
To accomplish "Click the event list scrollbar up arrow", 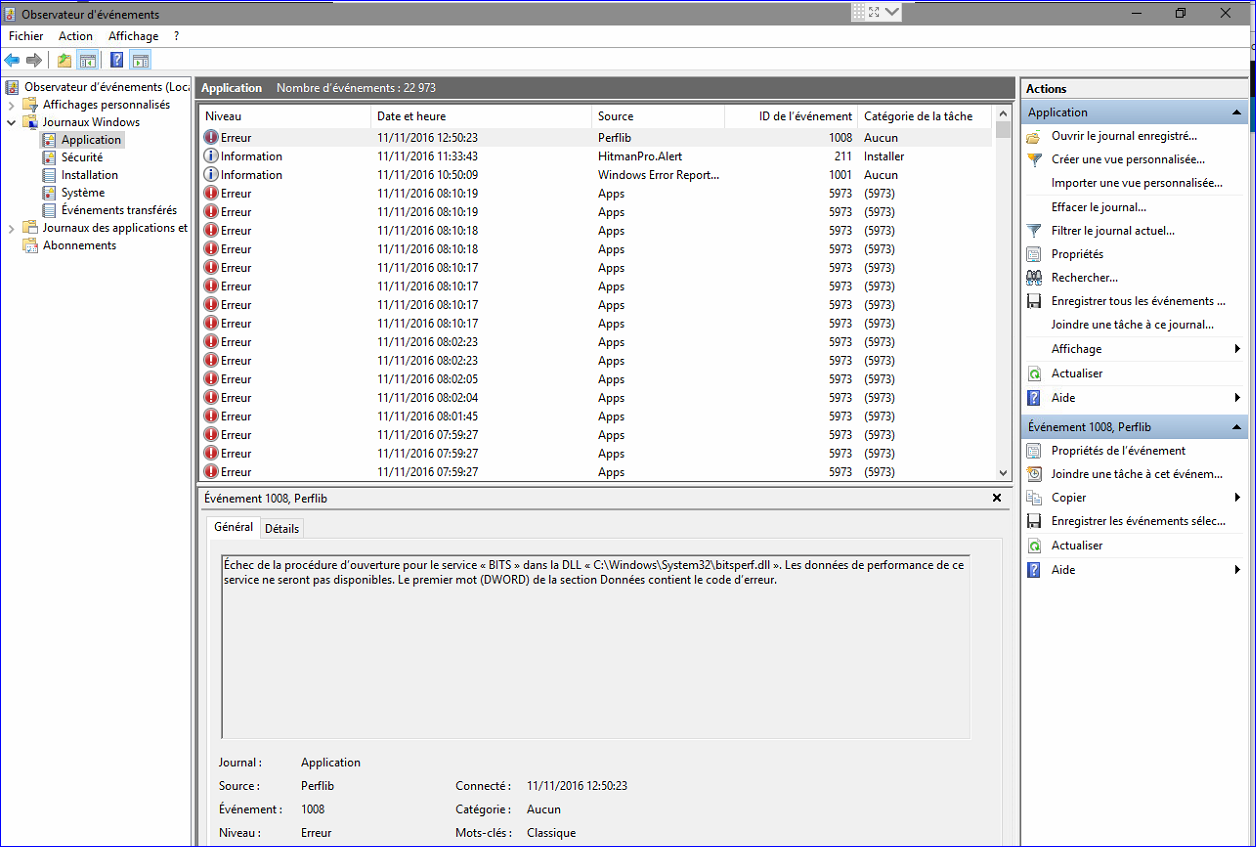I will point(1003,114).
